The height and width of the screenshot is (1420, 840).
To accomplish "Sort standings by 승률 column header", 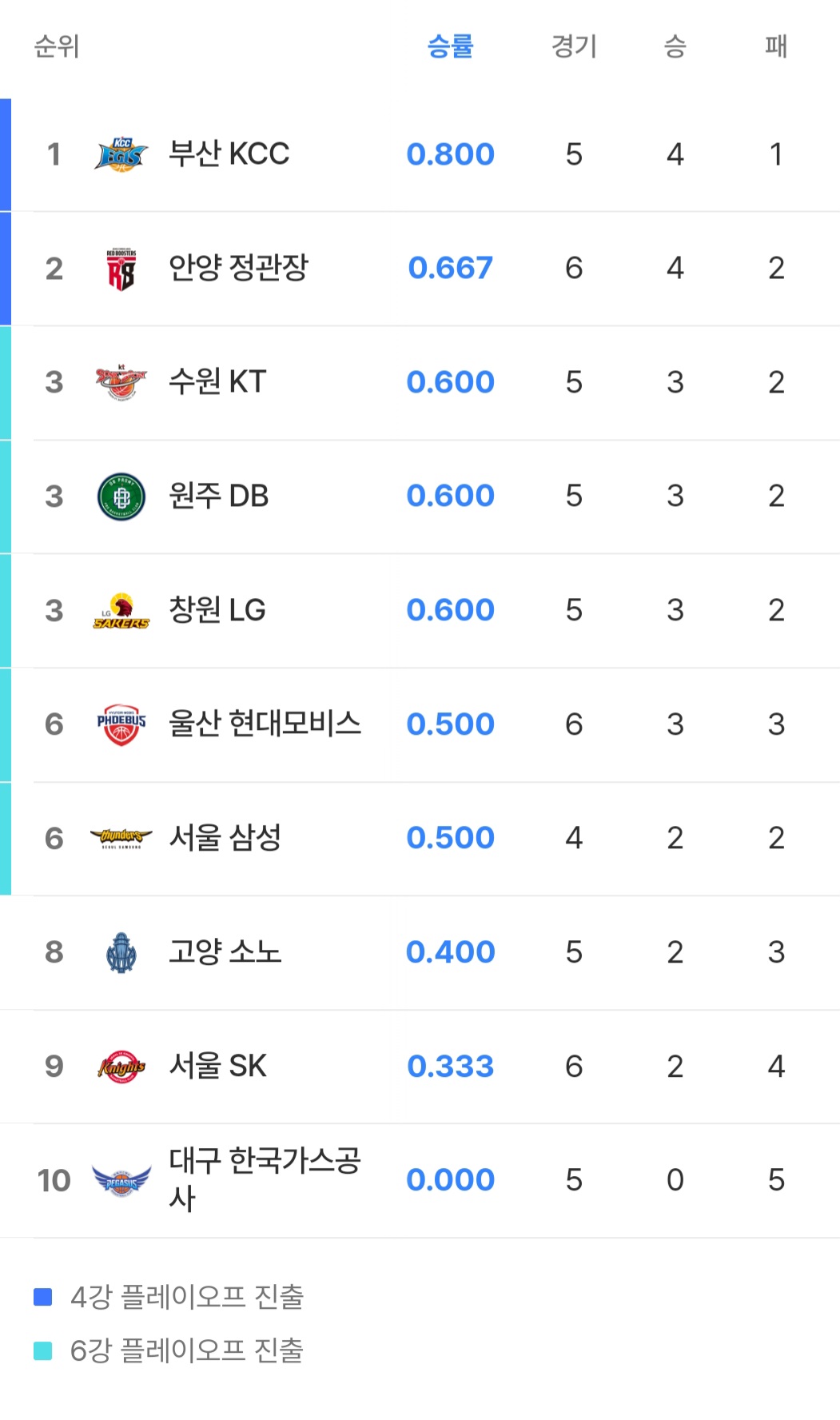I will (x=450, y=46).
